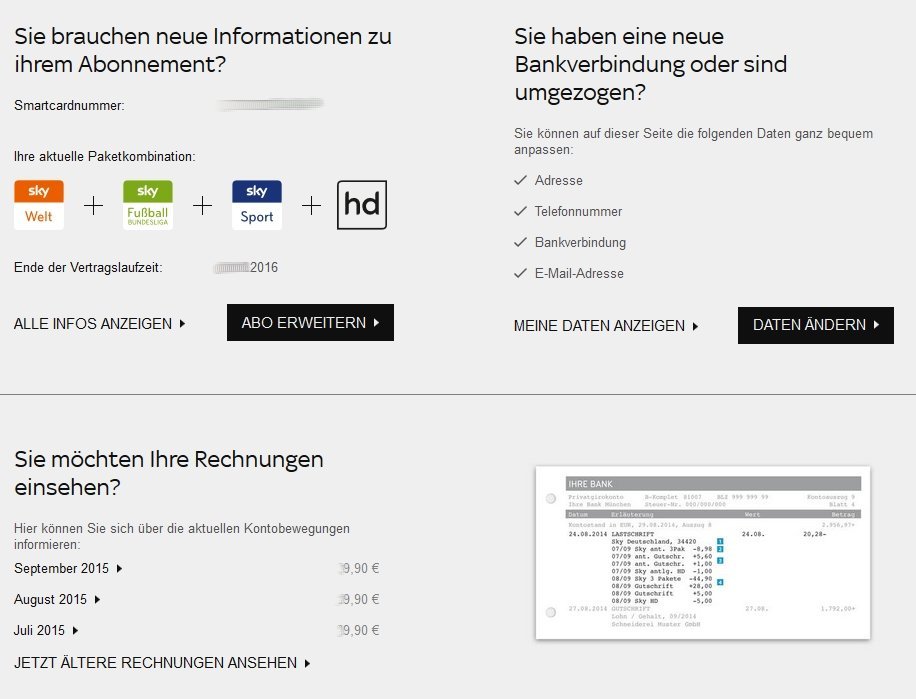Click the checkmark next to Telefonnummer

click(521, 211)
